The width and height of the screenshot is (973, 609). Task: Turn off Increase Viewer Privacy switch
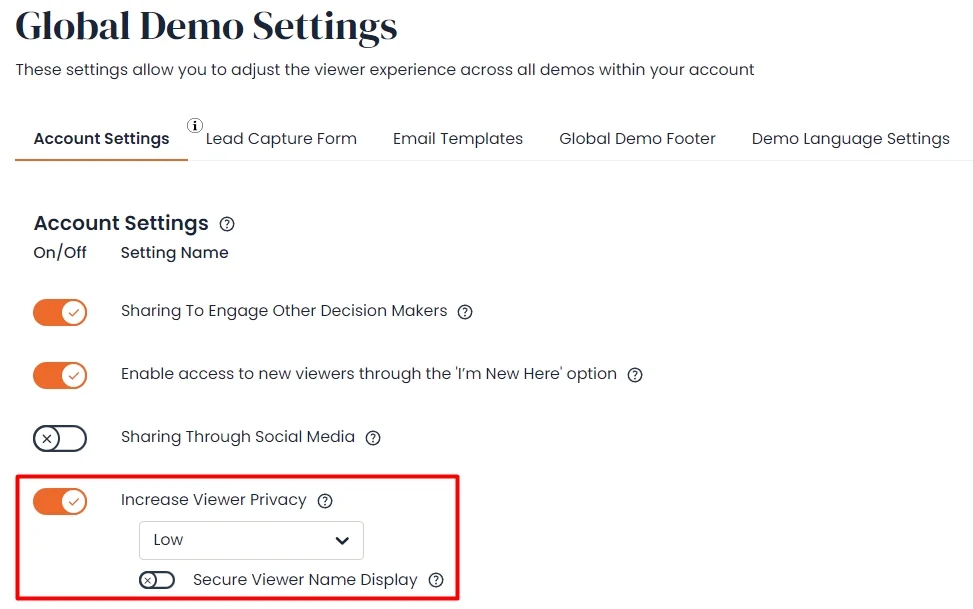[x=60, y=501]
